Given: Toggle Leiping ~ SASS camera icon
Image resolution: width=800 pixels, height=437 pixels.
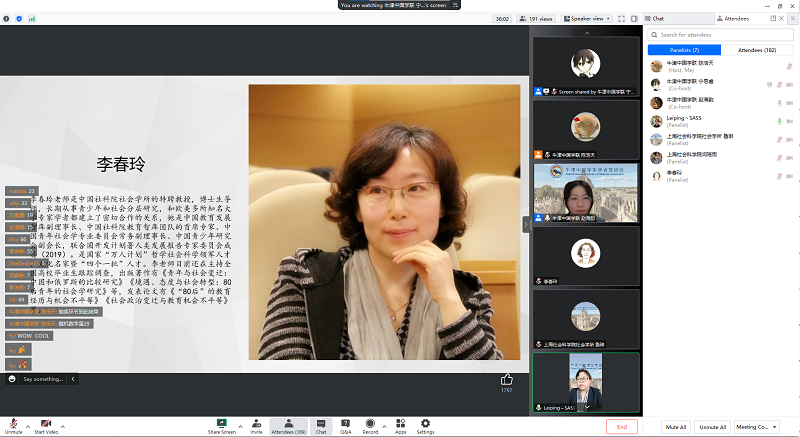Looking at the screenshot, I should pos(789,121).
